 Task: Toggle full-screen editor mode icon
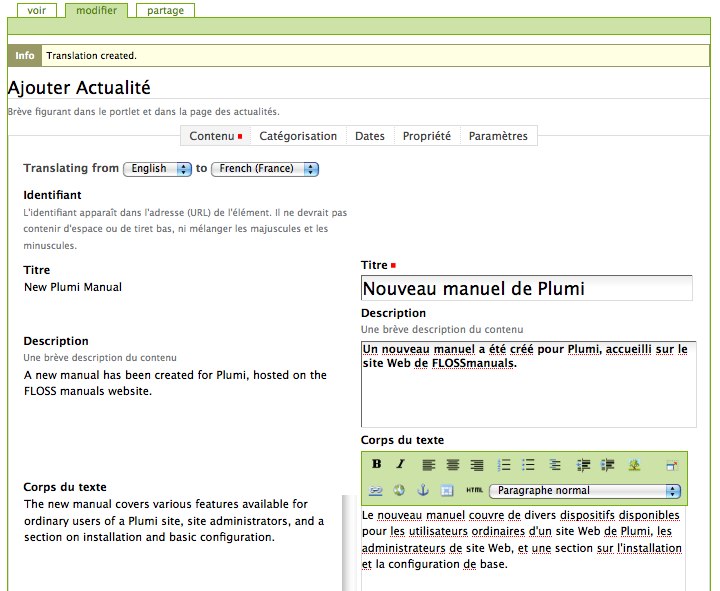coord(672,465)
